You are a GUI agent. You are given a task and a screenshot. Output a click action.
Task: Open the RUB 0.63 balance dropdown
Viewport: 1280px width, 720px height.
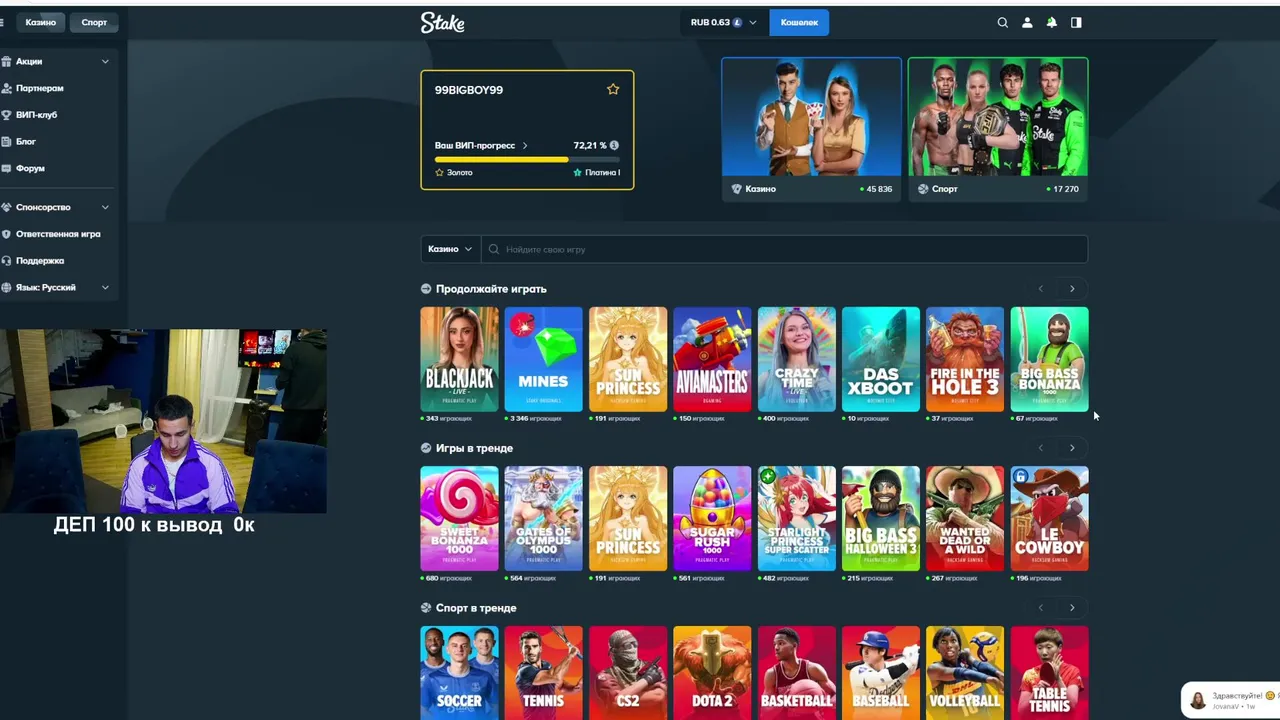(724, 22)
